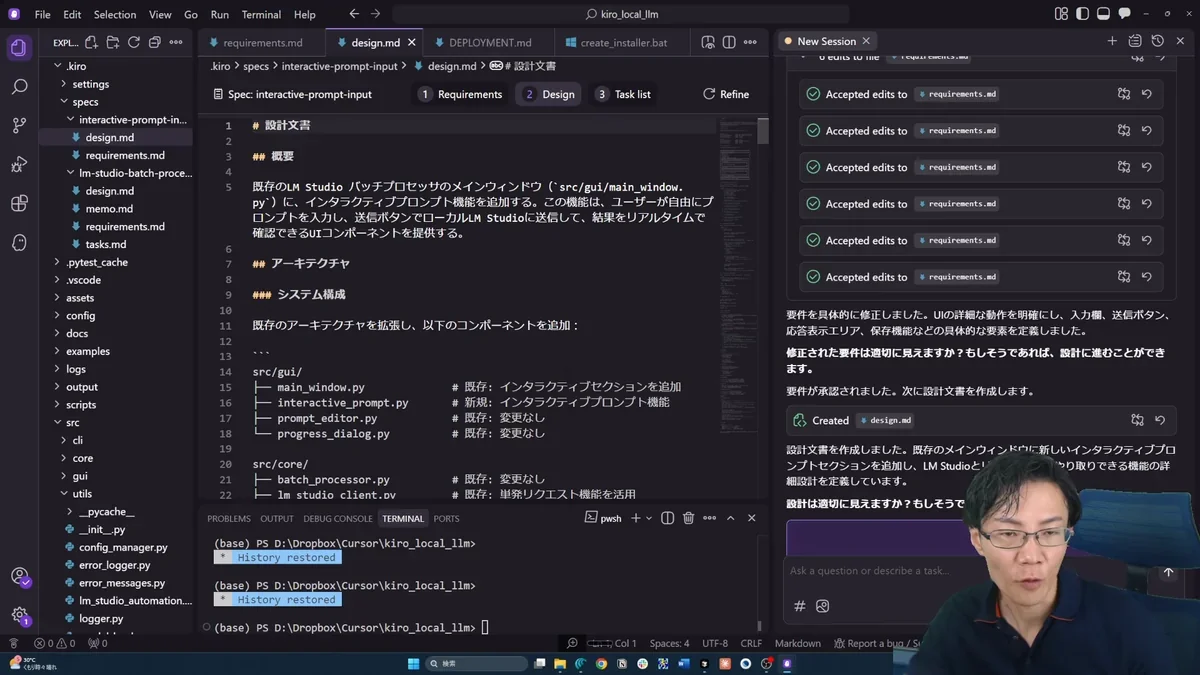Start a new chat session with plus icon

pyautogui.click(x=1112, y=41)
